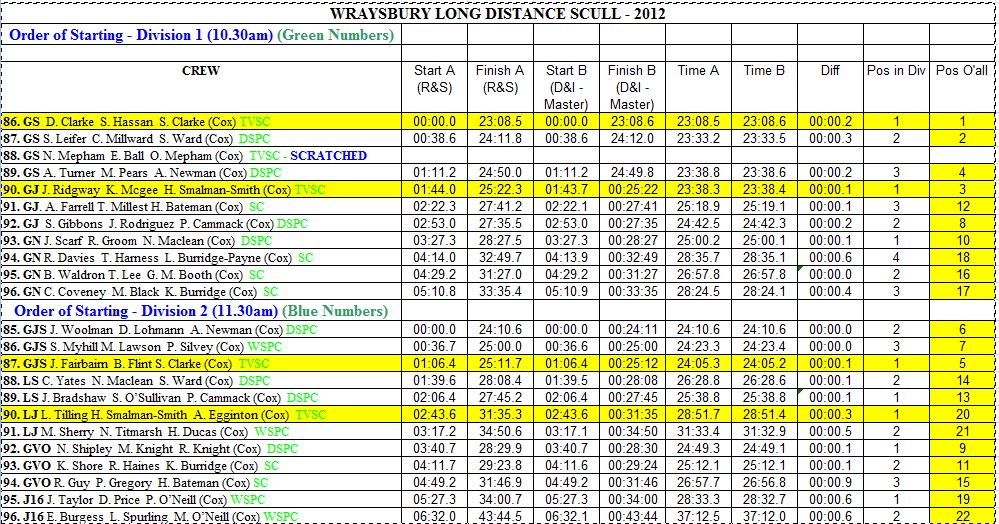Select the CREW column header
This screenshot has width=999, height=524.
(x=201, y=71)
